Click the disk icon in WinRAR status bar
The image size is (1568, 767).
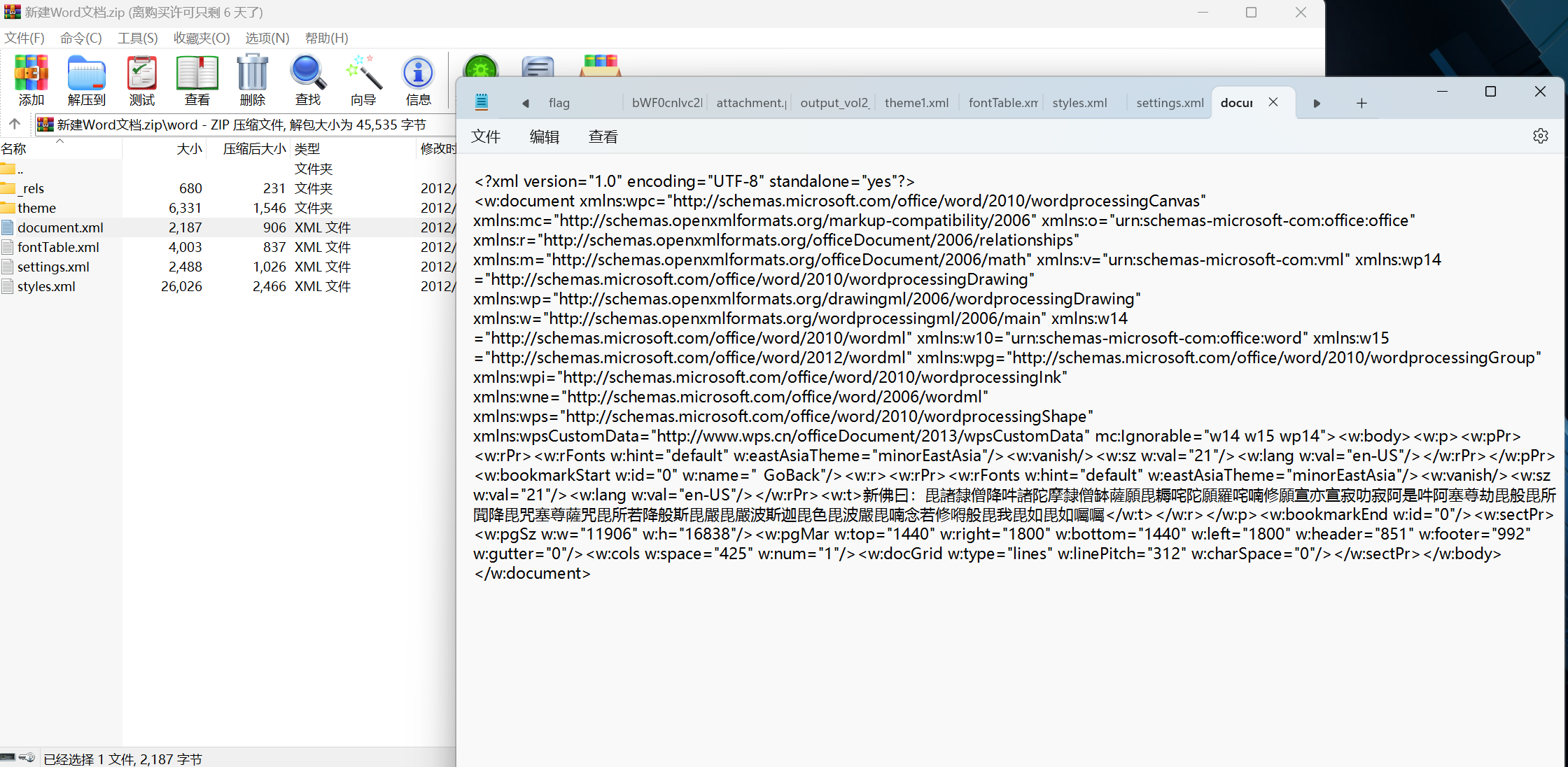(x=8, y=757)
